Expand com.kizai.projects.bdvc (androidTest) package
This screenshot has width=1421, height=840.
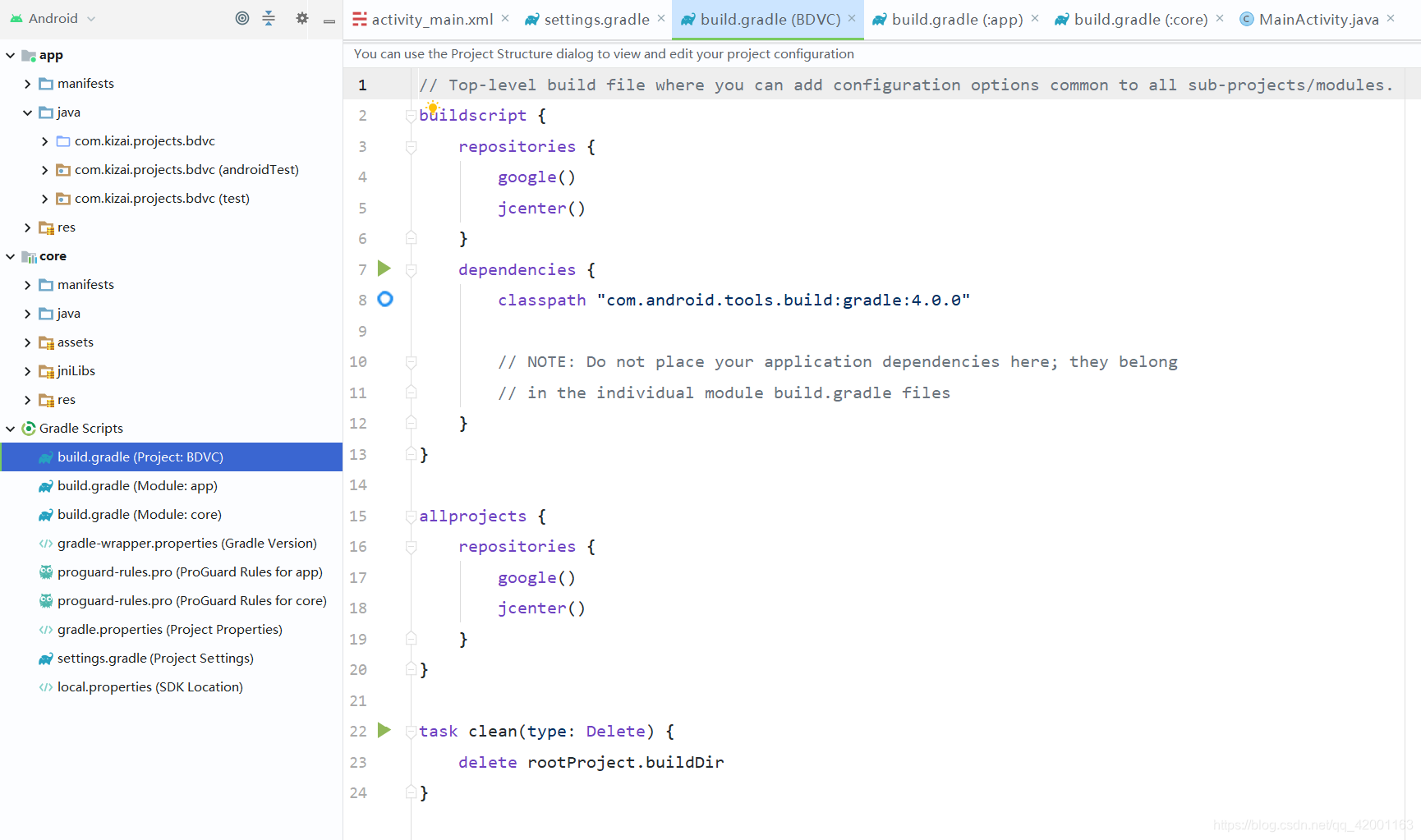(45, 170)
